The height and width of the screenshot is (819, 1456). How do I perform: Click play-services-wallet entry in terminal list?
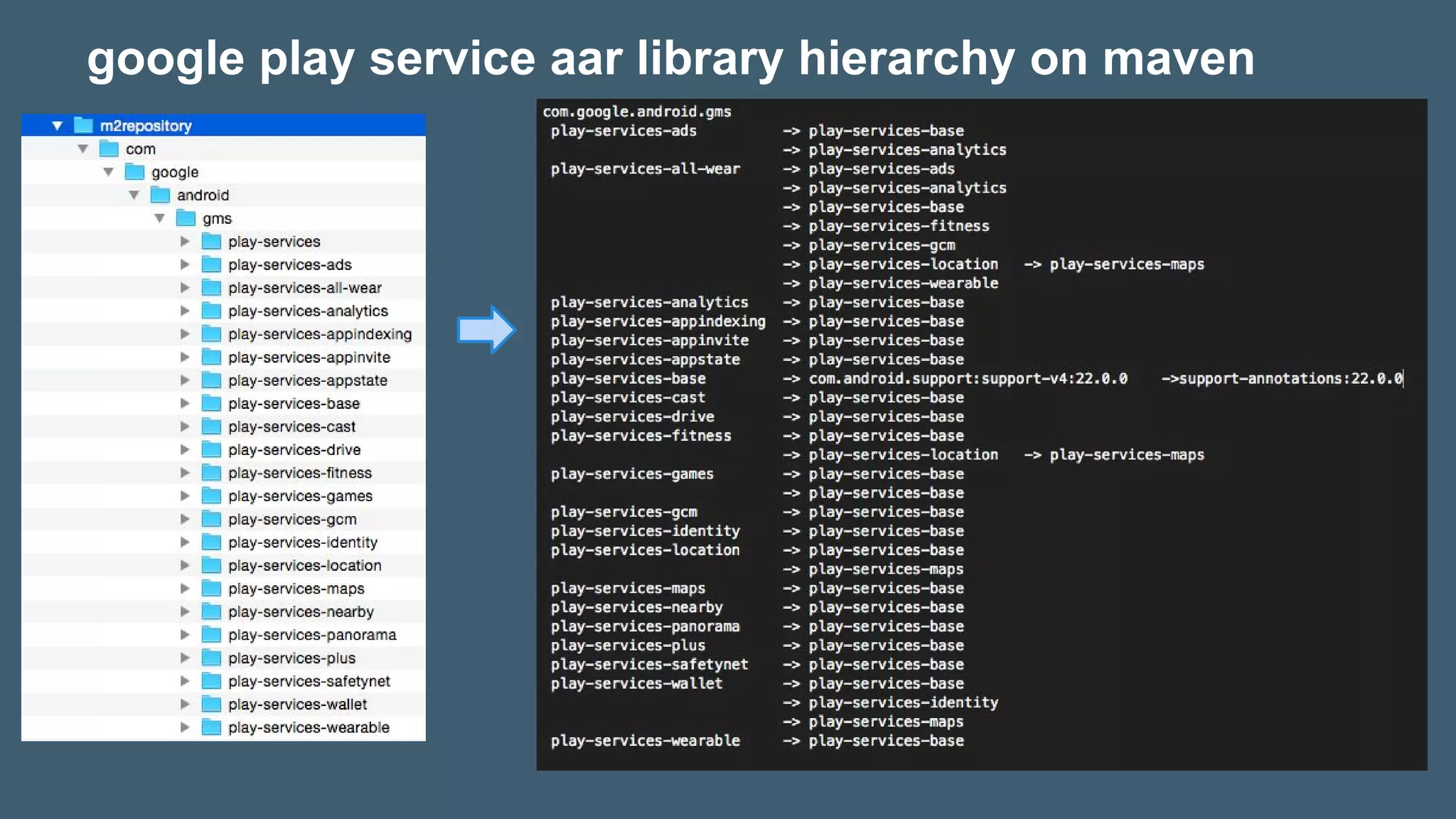636,683
